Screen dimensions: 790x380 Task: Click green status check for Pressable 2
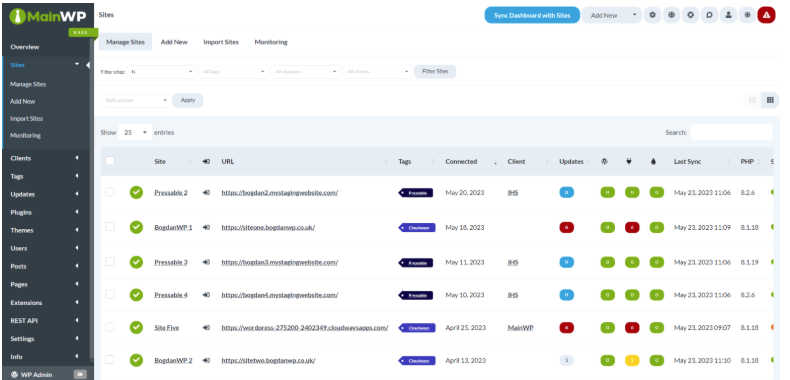coord(136,193)
